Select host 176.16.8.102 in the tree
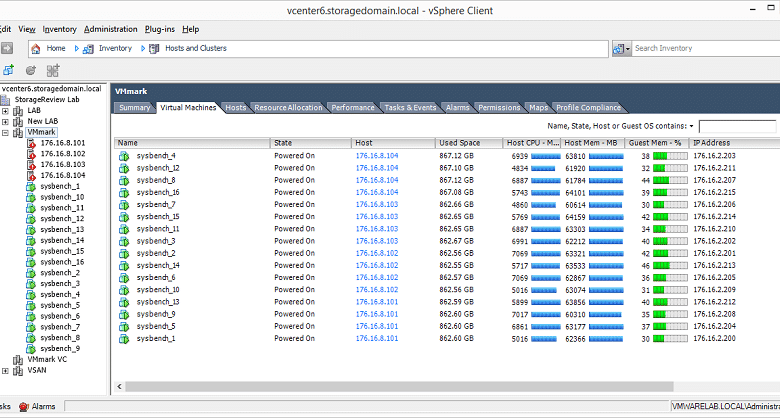The height and width of the screenshot is (418, 780). 63,154
